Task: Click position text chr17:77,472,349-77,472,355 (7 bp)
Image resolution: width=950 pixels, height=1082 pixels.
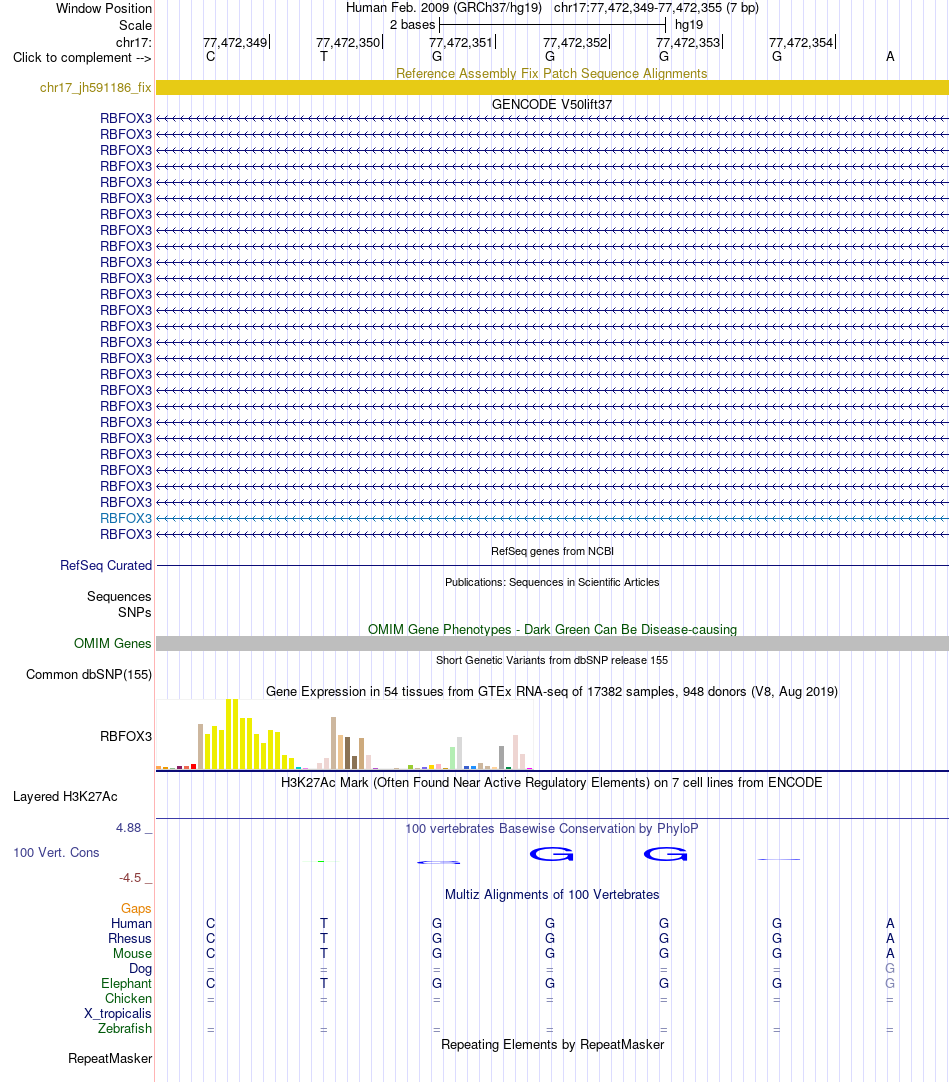Action: (656, 8)
